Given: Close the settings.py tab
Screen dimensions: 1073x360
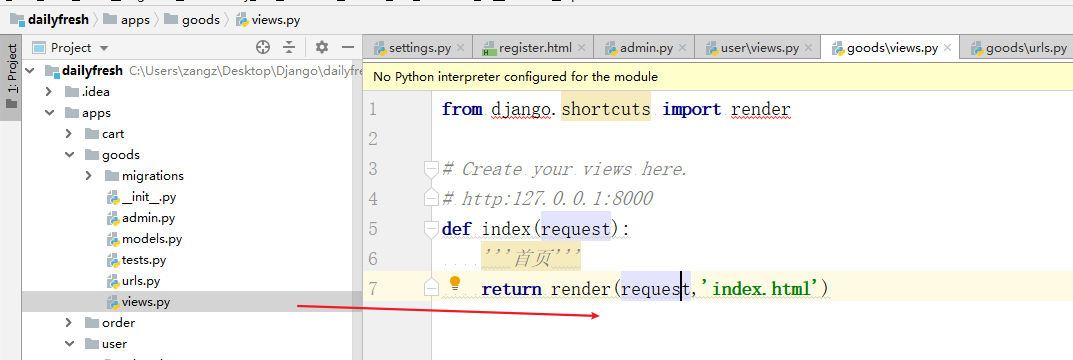Looking at the screenshot, I should point(460,48).
